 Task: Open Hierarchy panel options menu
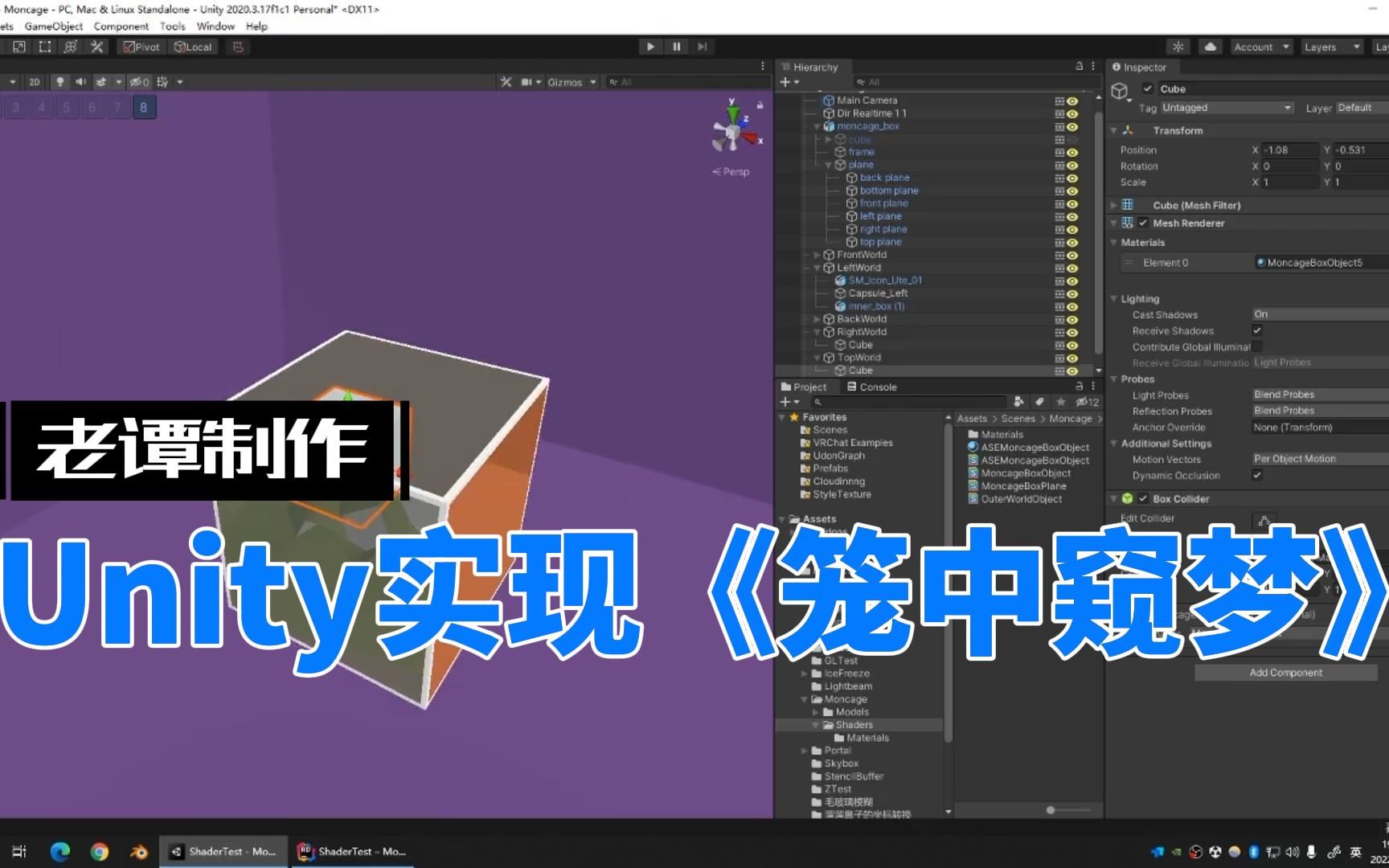pyautogui.click(x=1093, y=67)
